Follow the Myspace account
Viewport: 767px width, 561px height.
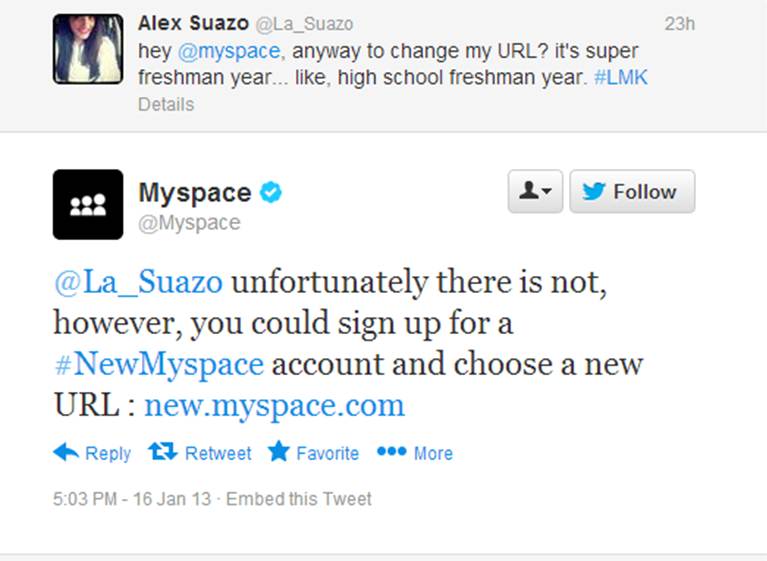[x=632, y=192]
